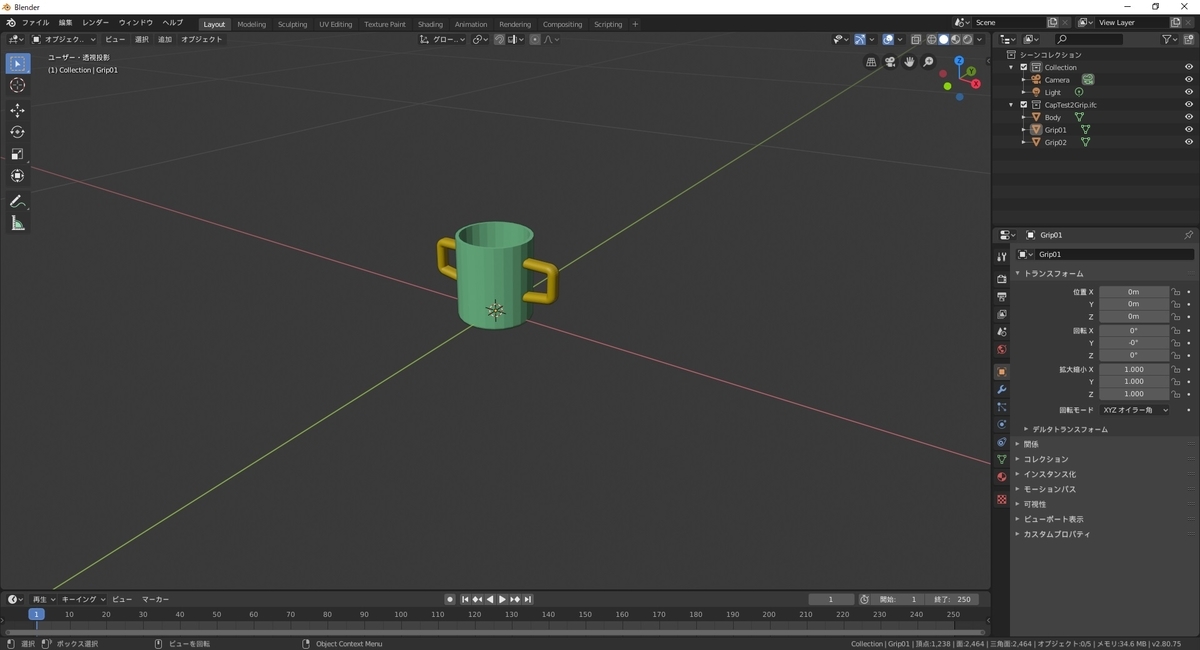This screenshot has width=1200, height=650.
Task: Expand the コレクション properties section
Action: 1045,459
